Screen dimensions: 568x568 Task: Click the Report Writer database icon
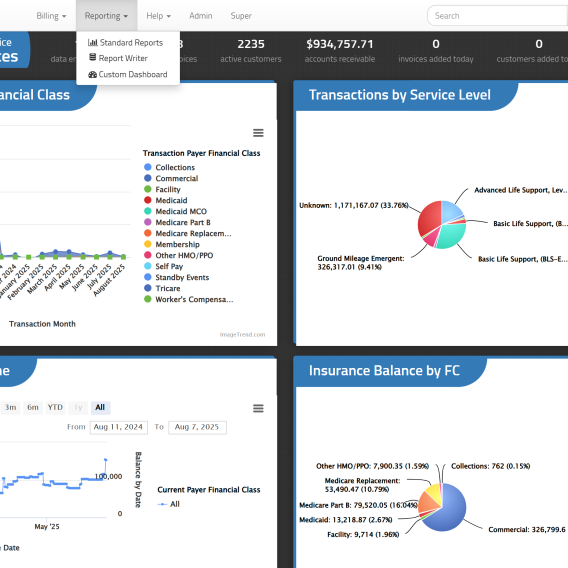click(x=93, y=58)
